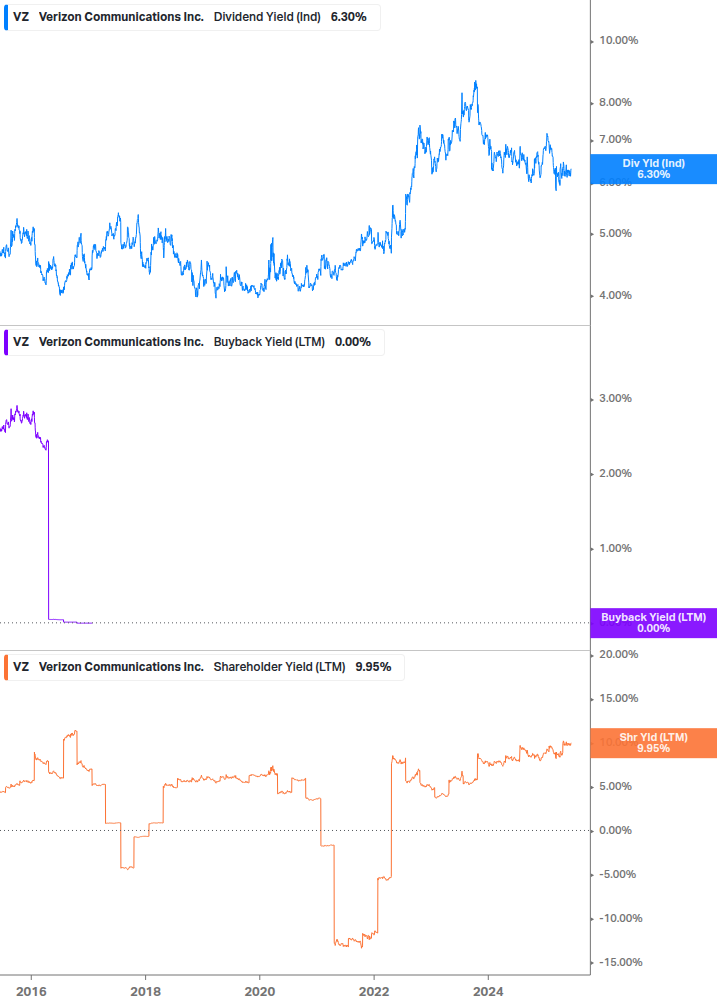Click the 2022 label on time axis
717x1005 pixels.
click(x=374, y=992)
